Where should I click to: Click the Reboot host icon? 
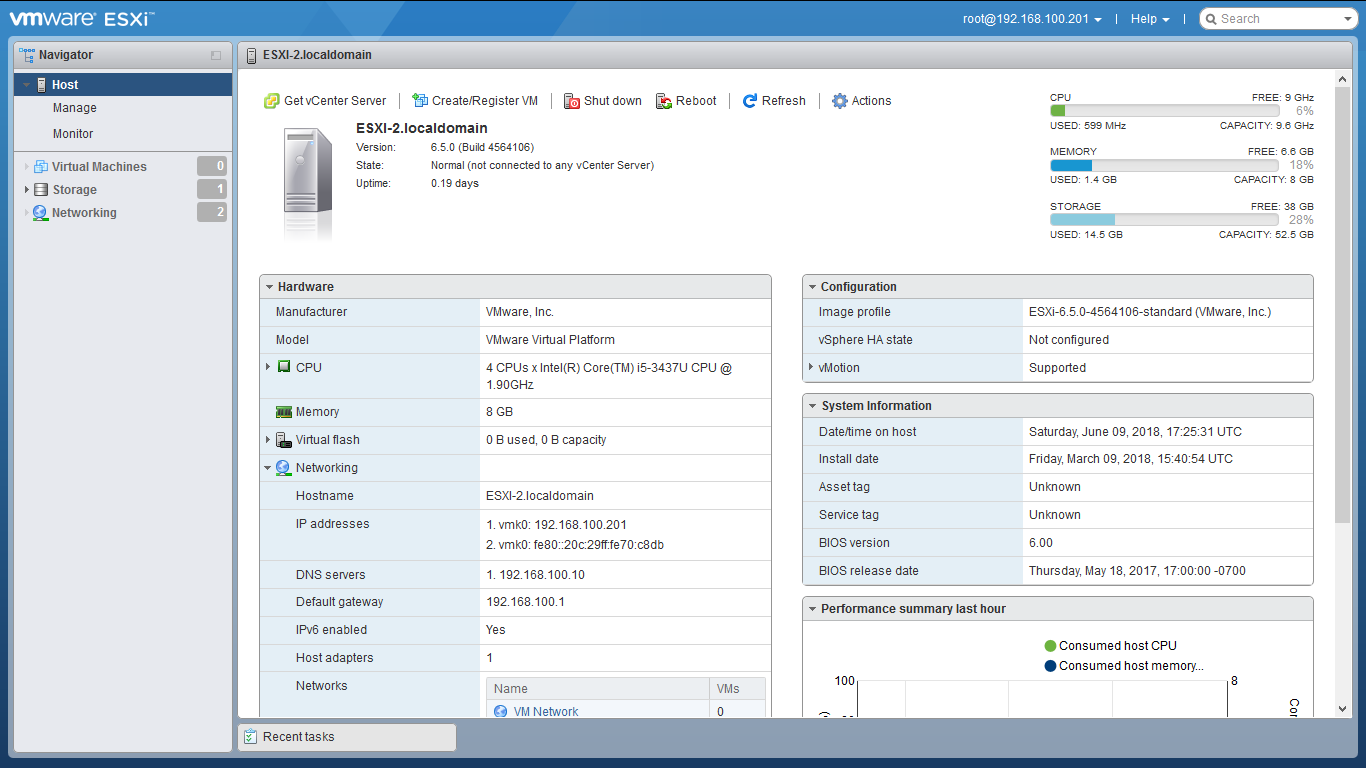(664, 101)
